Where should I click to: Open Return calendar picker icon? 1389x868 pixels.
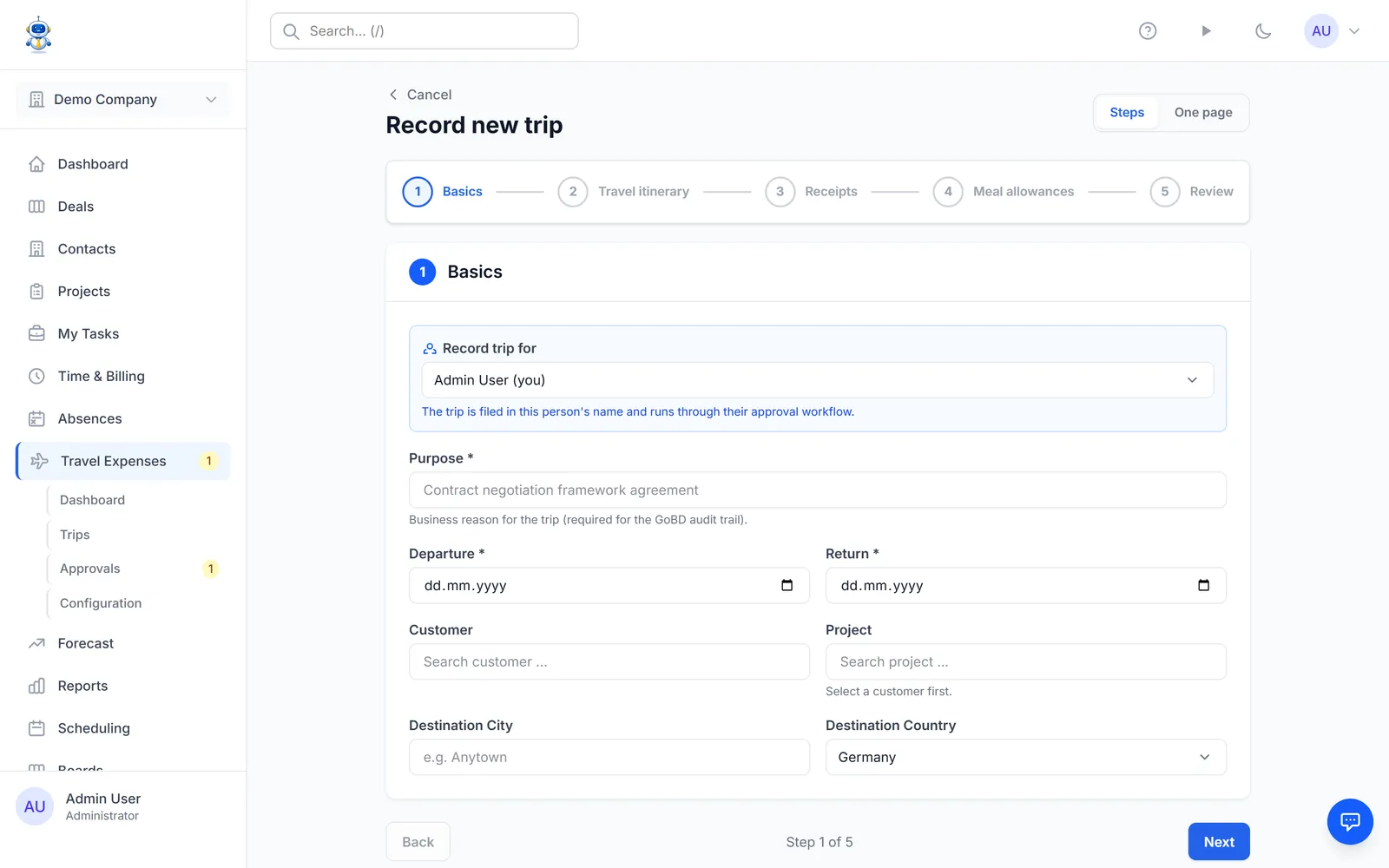(x=1204, y=586)
